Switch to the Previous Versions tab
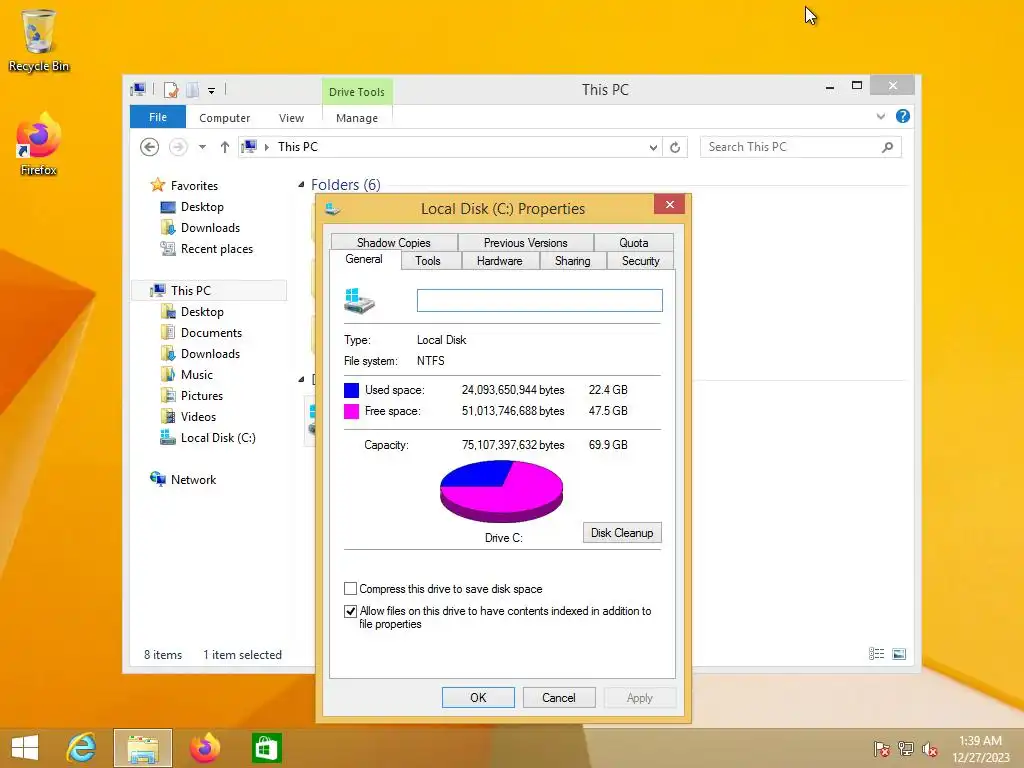The image size is (1024, 768). pyautogui.click(x=526, y=242)
